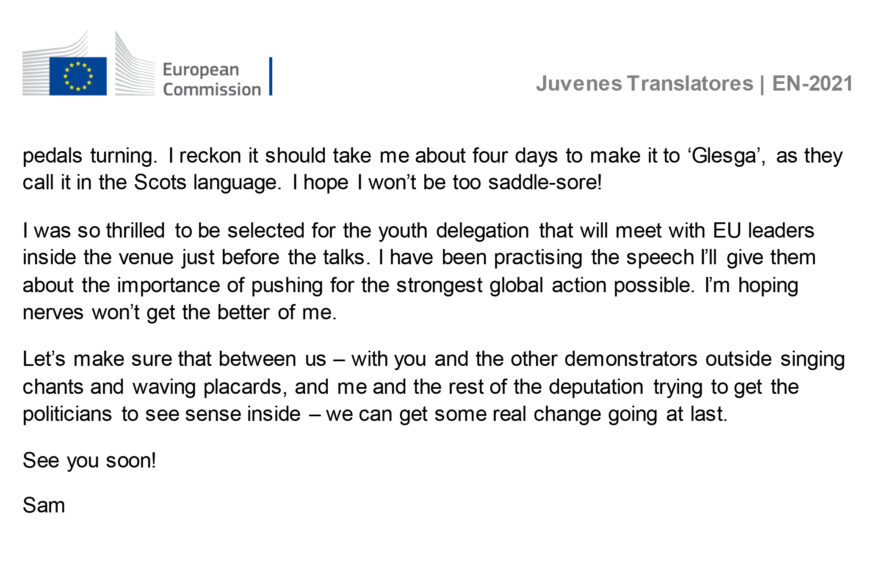896x570 pixels.
Task: Click the word 'deputation' in third paragraph
Action: point(596,387)
